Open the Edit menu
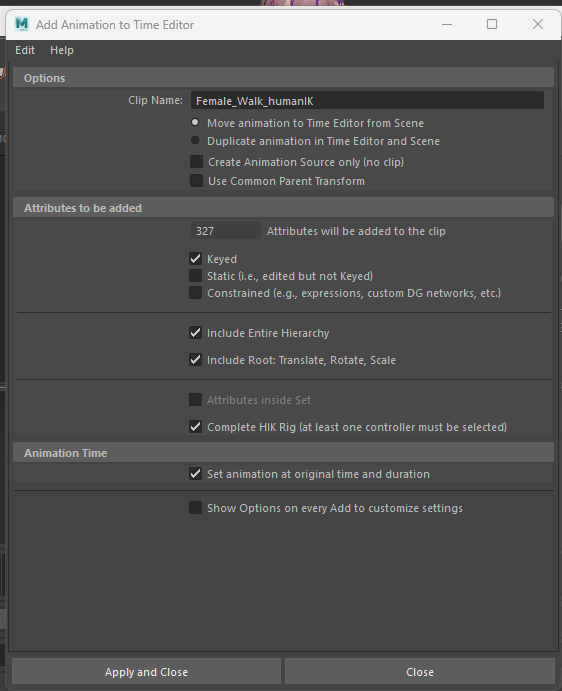This screenshot has width=562, height=691. (25, 50)
